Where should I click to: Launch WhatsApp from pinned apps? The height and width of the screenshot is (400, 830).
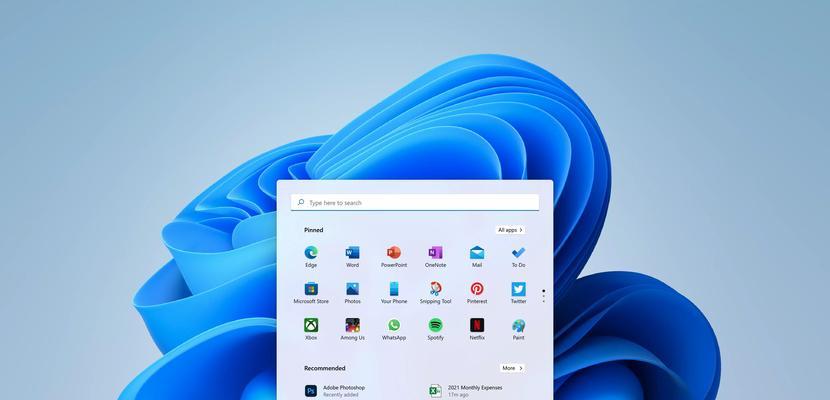click(394, 329)
